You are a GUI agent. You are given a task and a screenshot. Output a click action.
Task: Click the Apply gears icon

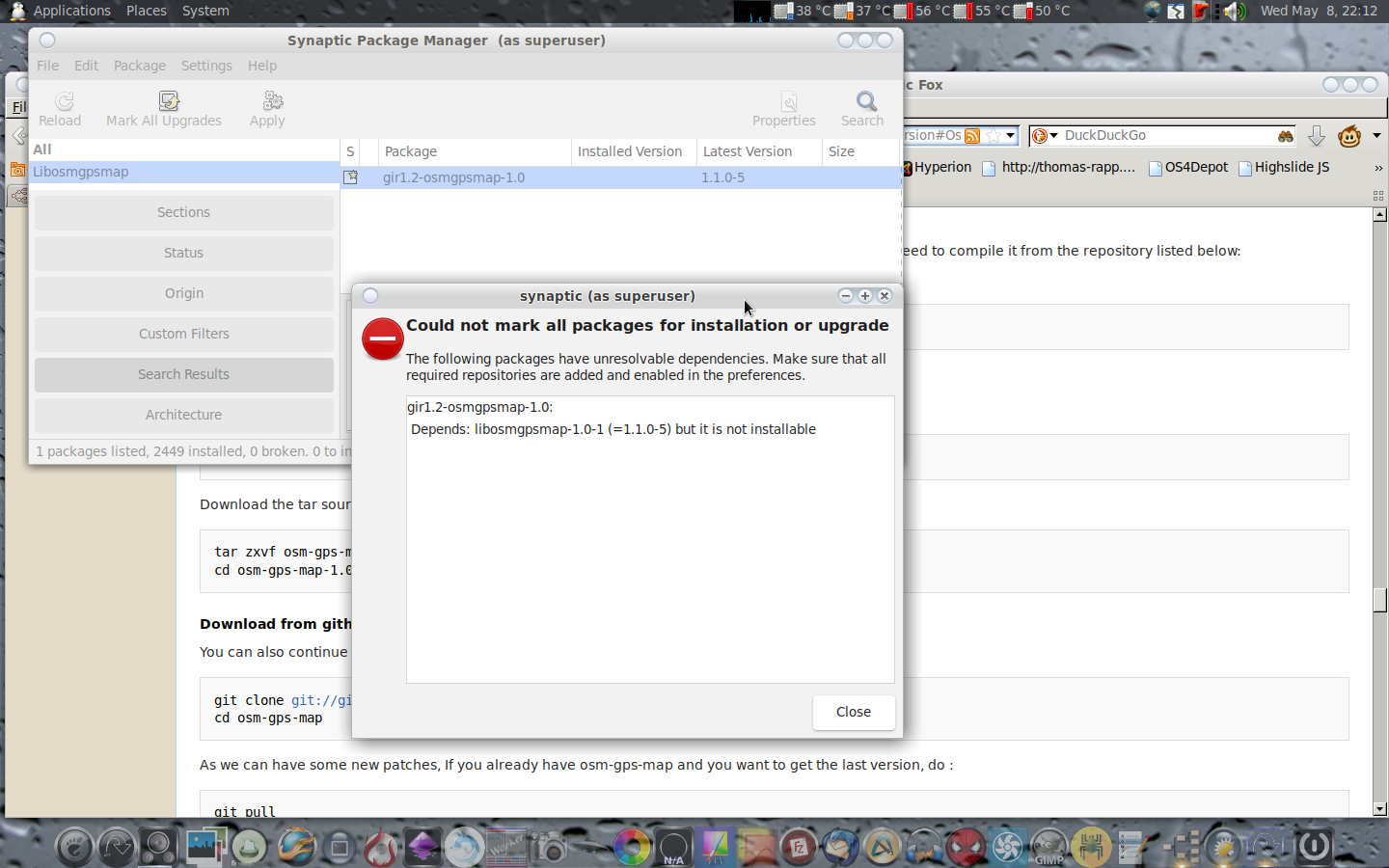point(273,101)
